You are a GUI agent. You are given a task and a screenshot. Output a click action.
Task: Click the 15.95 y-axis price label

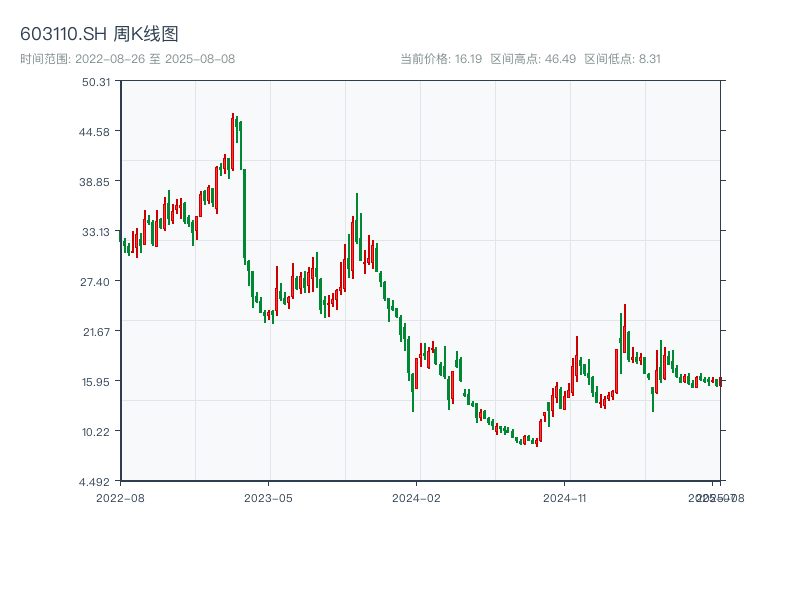pyautogui.click(x=96, y=382)
